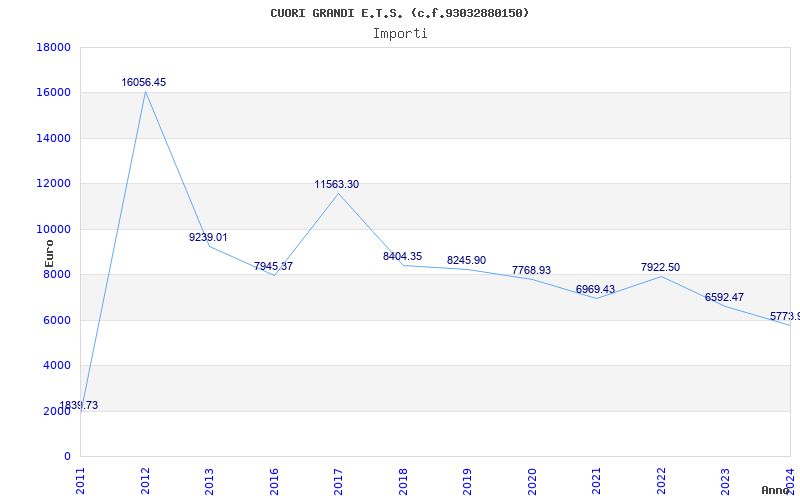Select the 16056.45 data label
This screenshot has height=500, width=800.
[x=143, y=82]
